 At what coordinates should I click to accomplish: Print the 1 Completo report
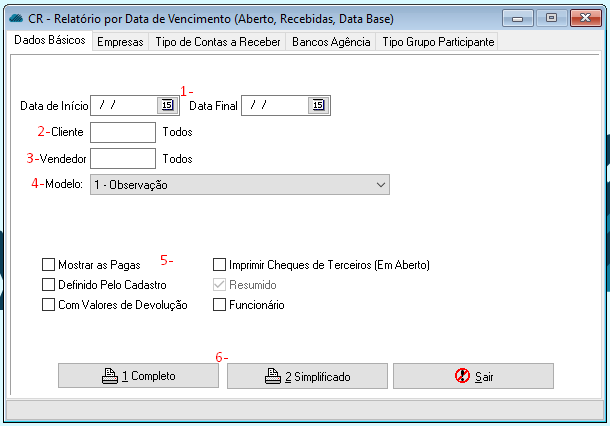coord(138,376)
